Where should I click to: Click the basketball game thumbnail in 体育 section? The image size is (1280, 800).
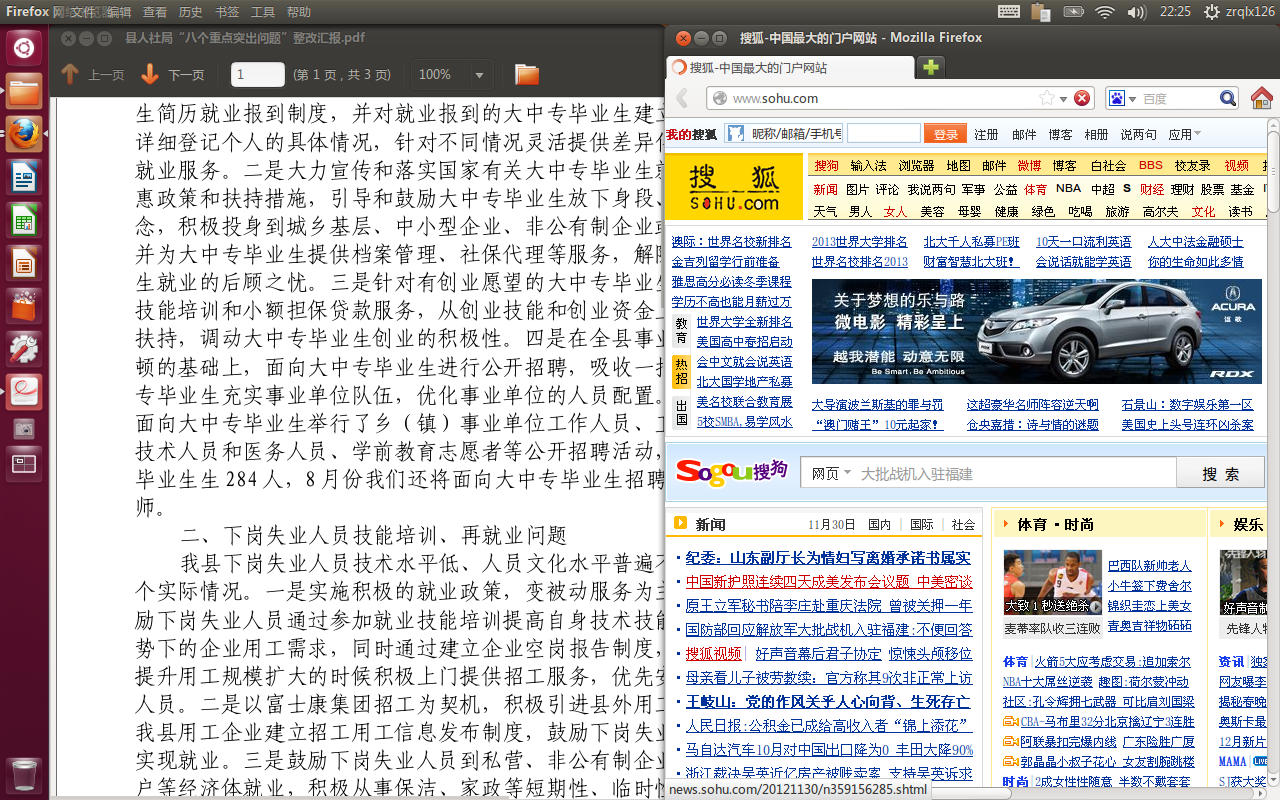pyautogui.click(x=1052, y=582)
